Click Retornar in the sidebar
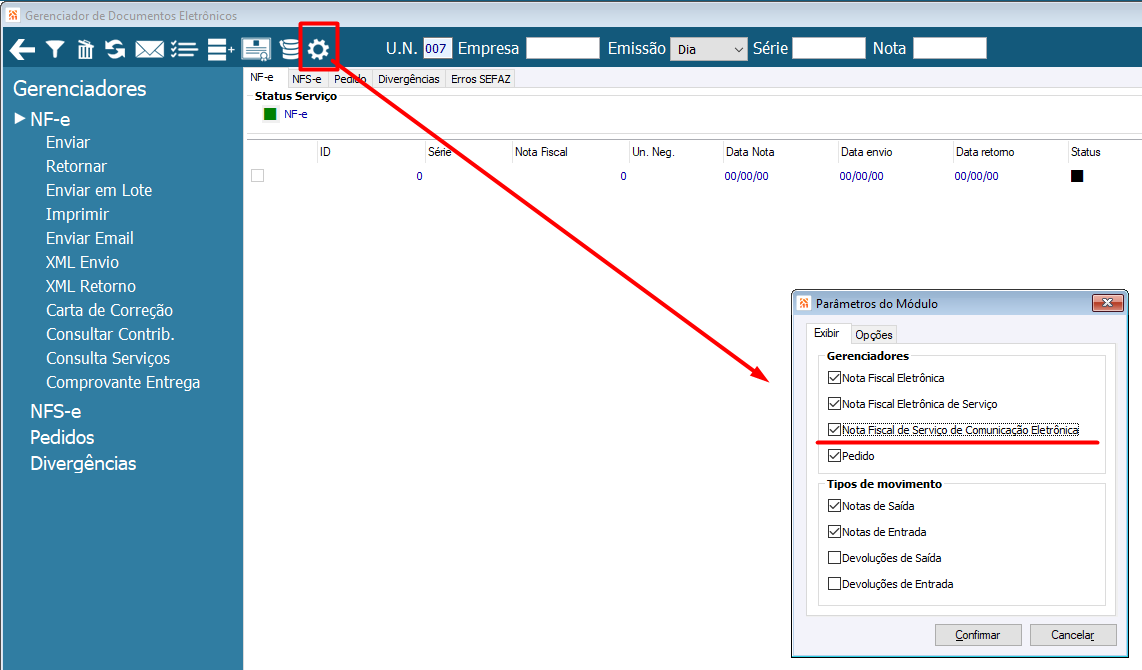Screen dimensions: 1142x670 [76, 166]
